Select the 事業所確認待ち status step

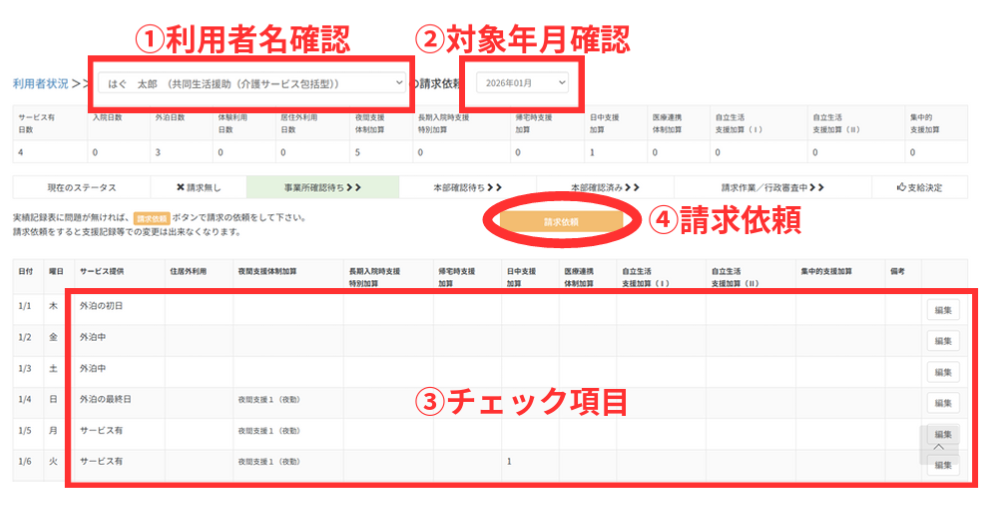click(323, 187)
